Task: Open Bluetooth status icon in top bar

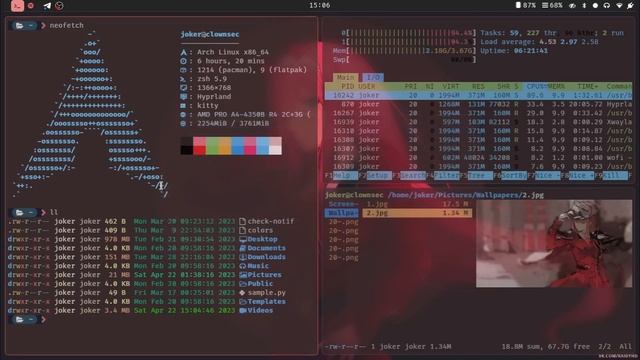Action: pyautogui.click(x=584, y=5)
